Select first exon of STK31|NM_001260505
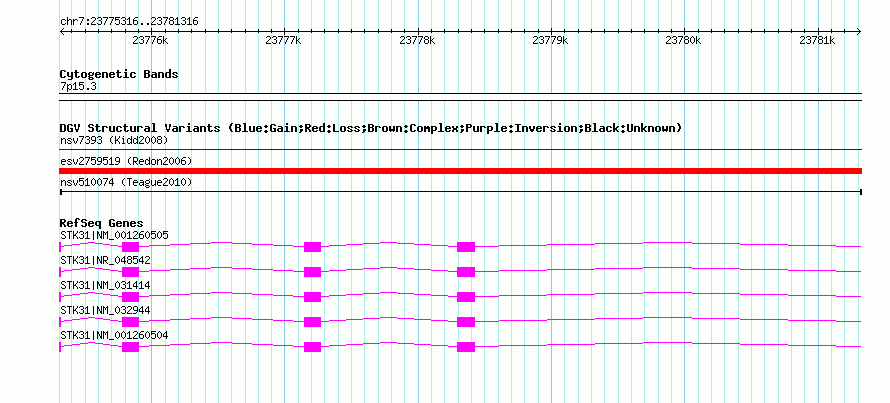Image resolution: width=890 pixels, height=403 pixels. tap(131, 246)
